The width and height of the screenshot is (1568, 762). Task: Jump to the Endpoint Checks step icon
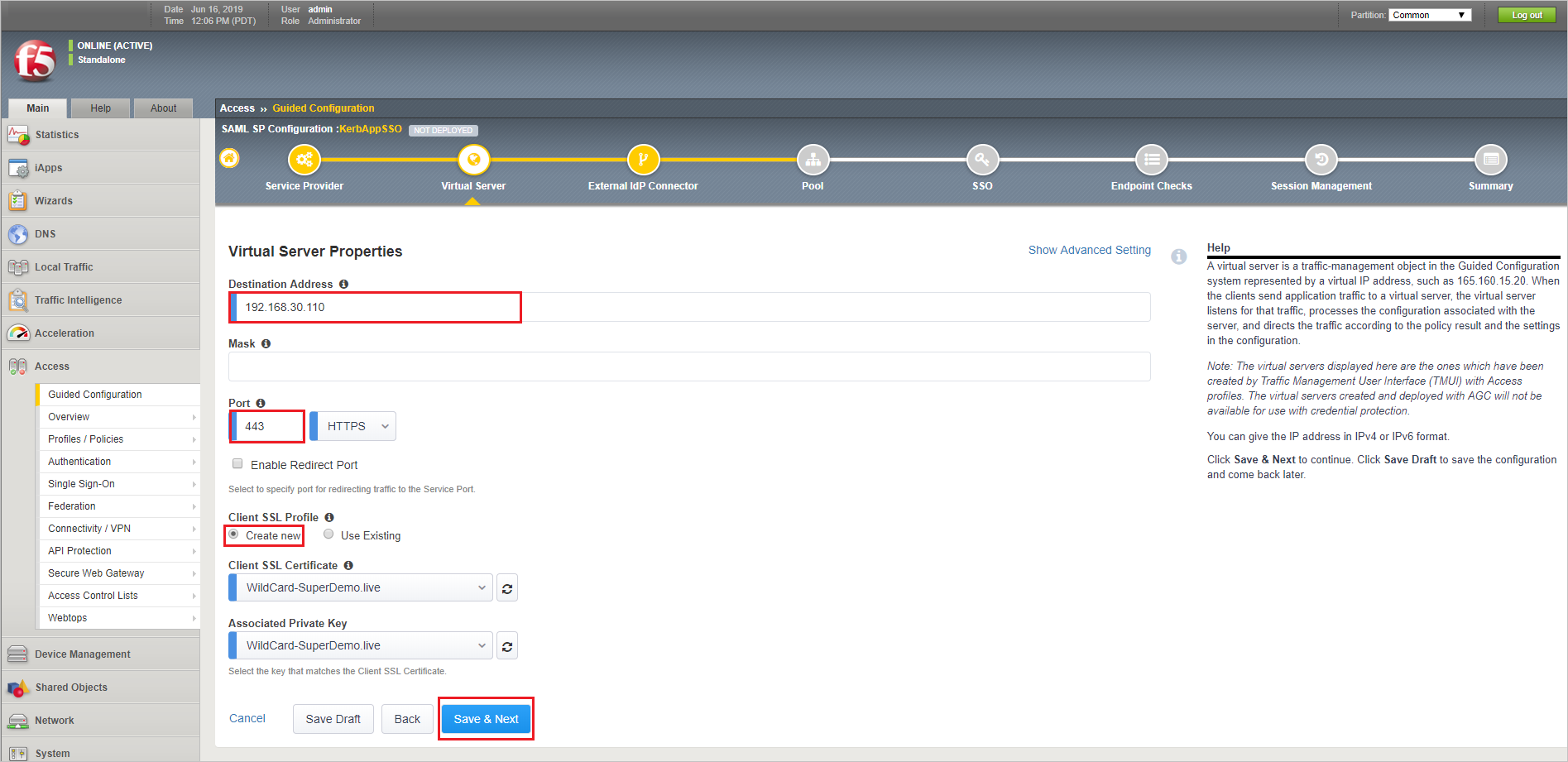point(1152,160)
